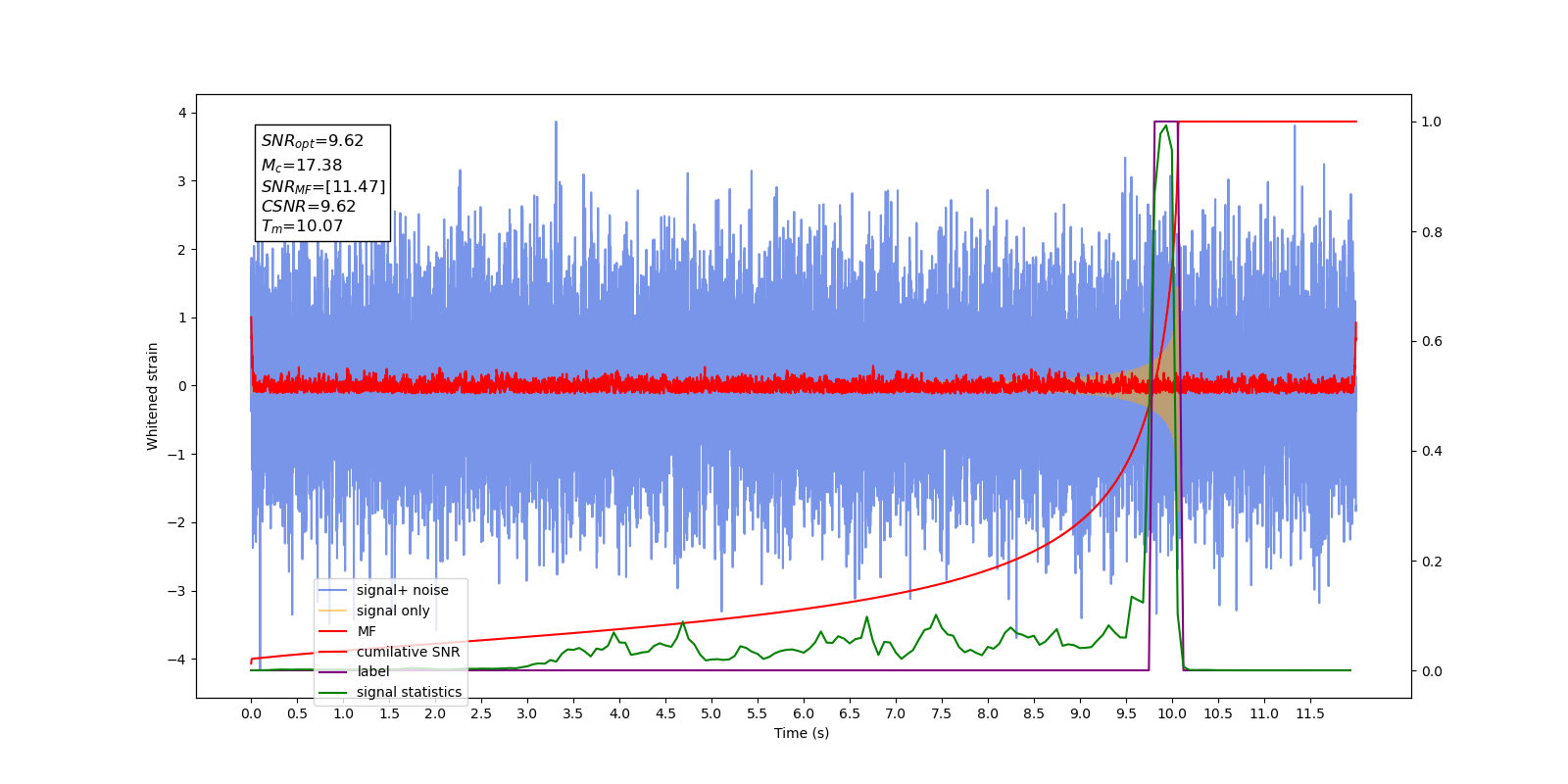This screenshot has width=1568, height=784.
Task: Click the SNR_MF=[11.47] annotation line
Action: coord(323,186)
